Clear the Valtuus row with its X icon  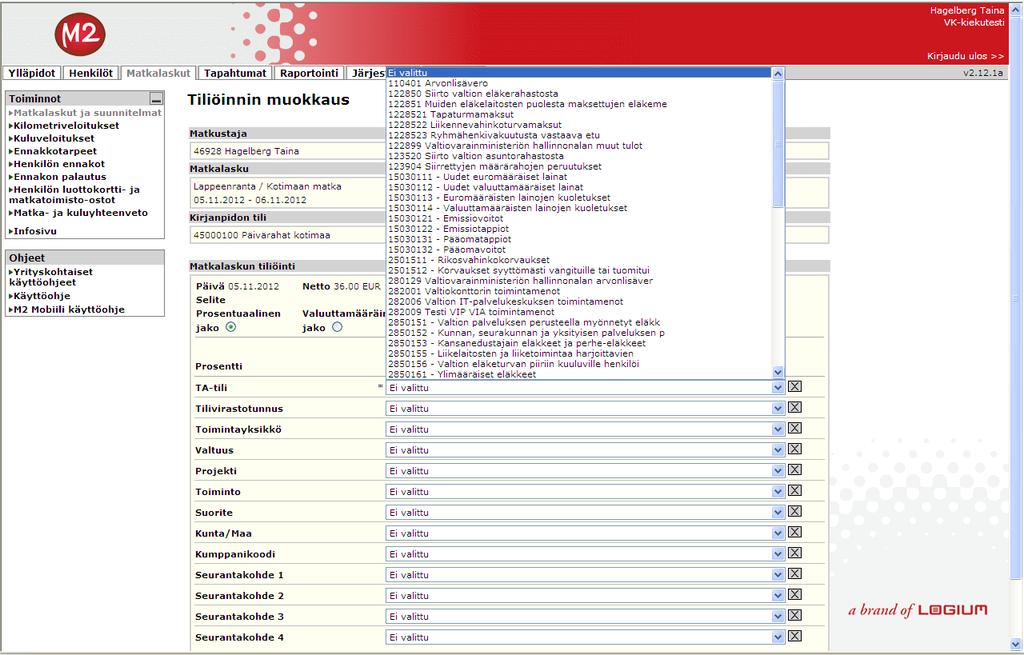pyautogui.click(x=795, y=449)
